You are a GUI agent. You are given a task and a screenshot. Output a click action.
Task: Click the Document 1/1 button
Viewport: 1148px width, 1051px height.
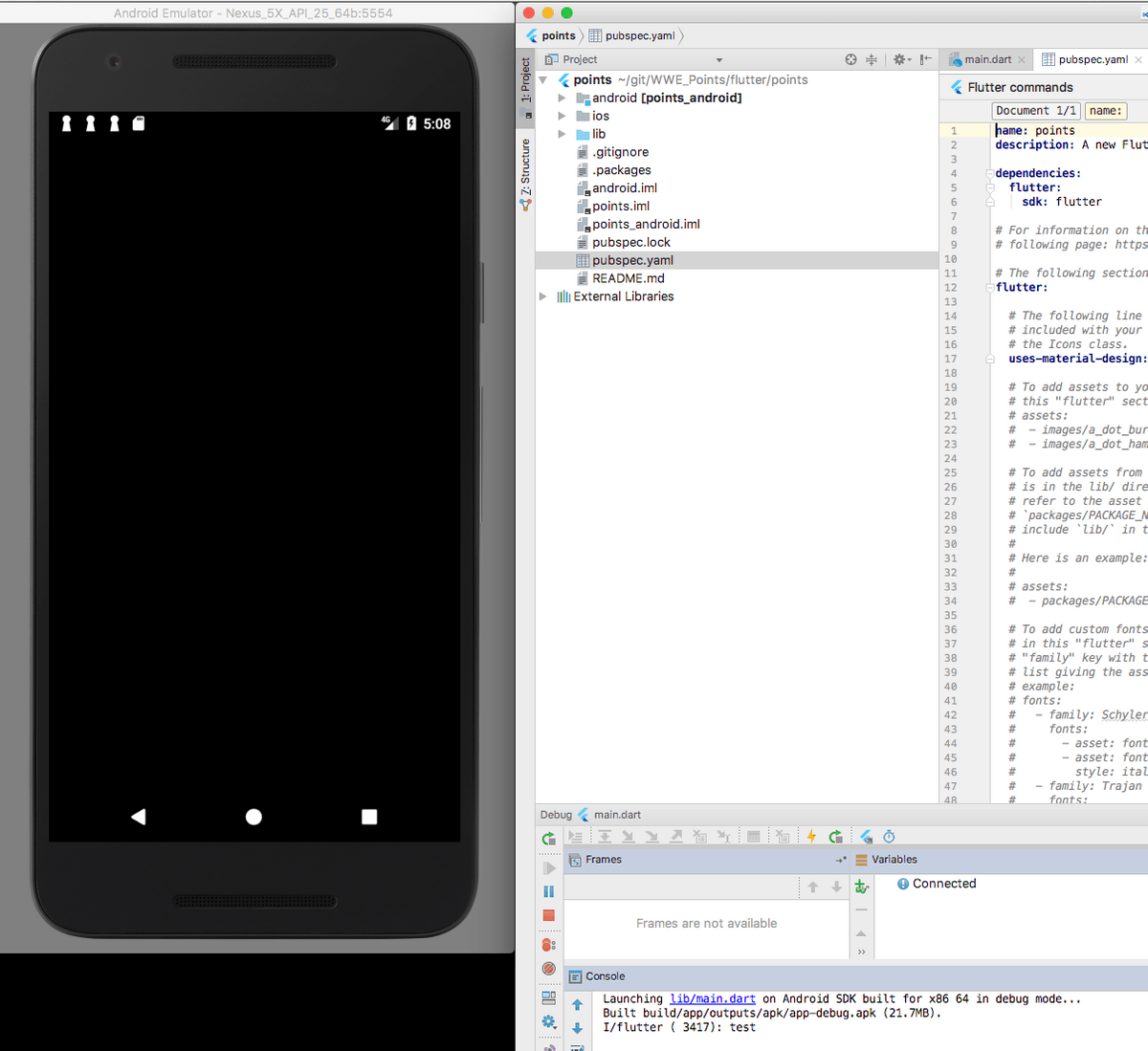tap(1035, 110)
